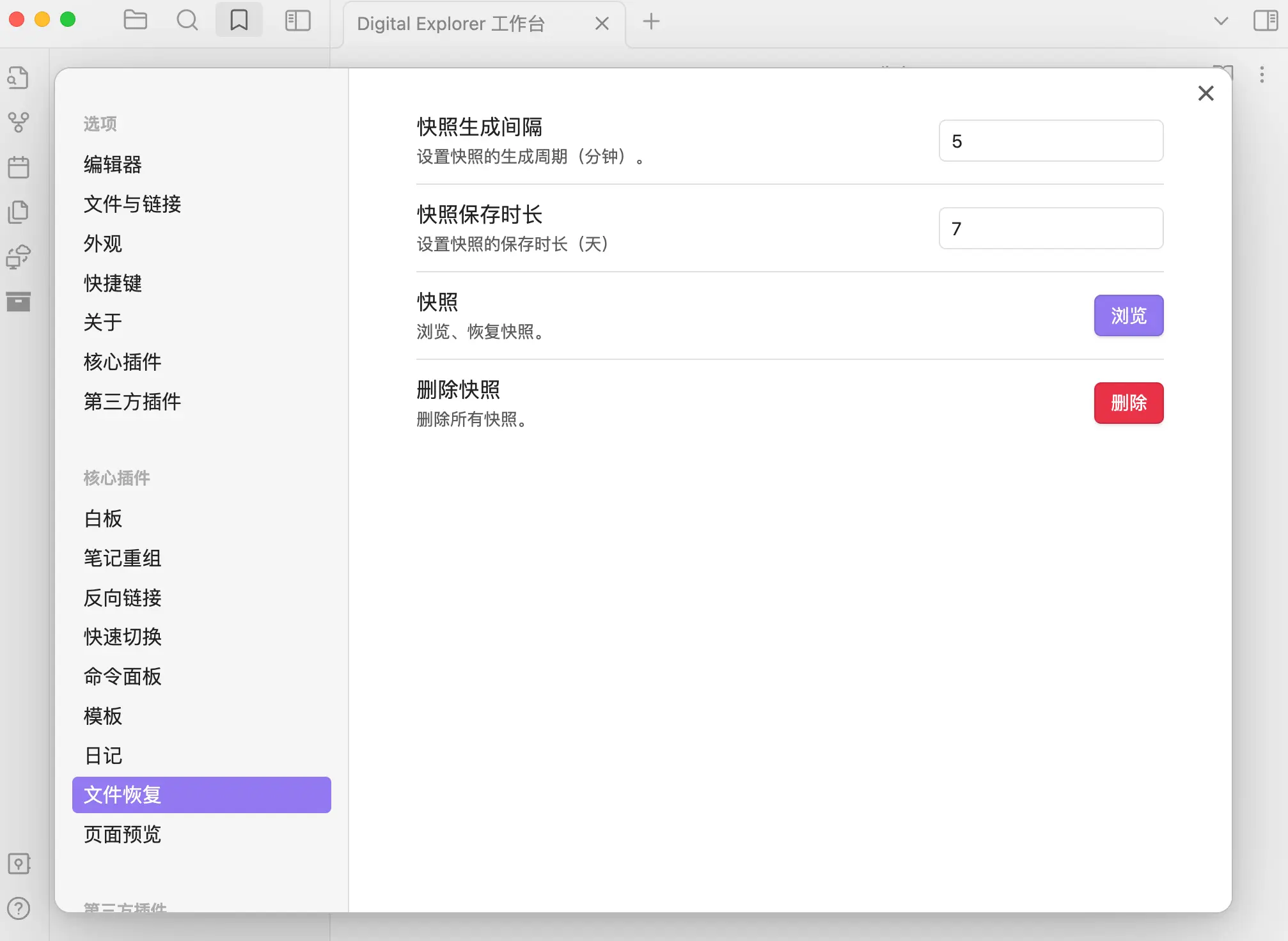This screenshot has width=1288, height=941.
Task: Open the bookmarks panel icon
Action: (x=239, y=20)
